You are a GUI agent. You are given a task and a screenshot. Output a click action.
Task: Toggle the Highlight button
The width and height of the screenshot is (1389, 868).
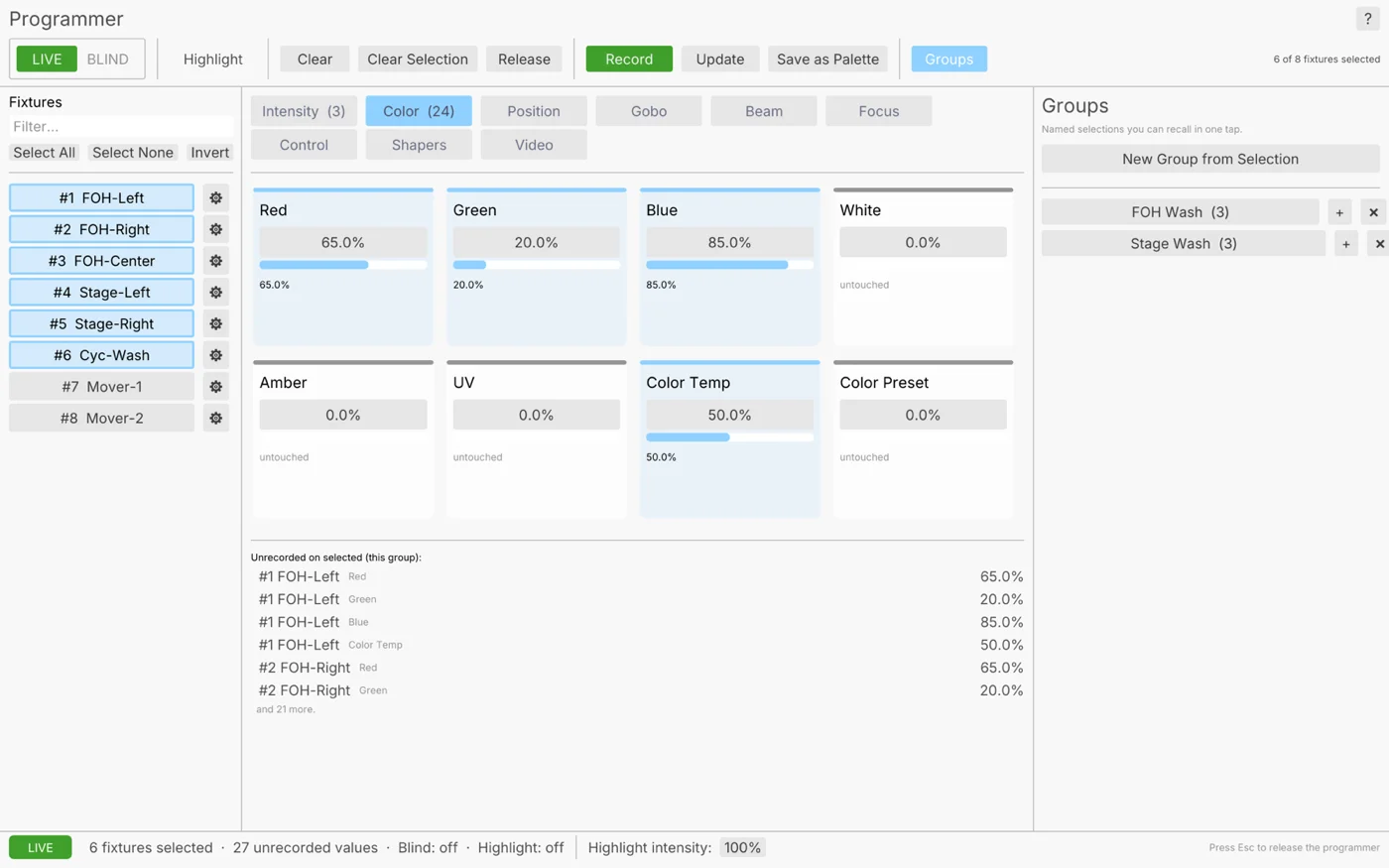(x=212, y=60)
